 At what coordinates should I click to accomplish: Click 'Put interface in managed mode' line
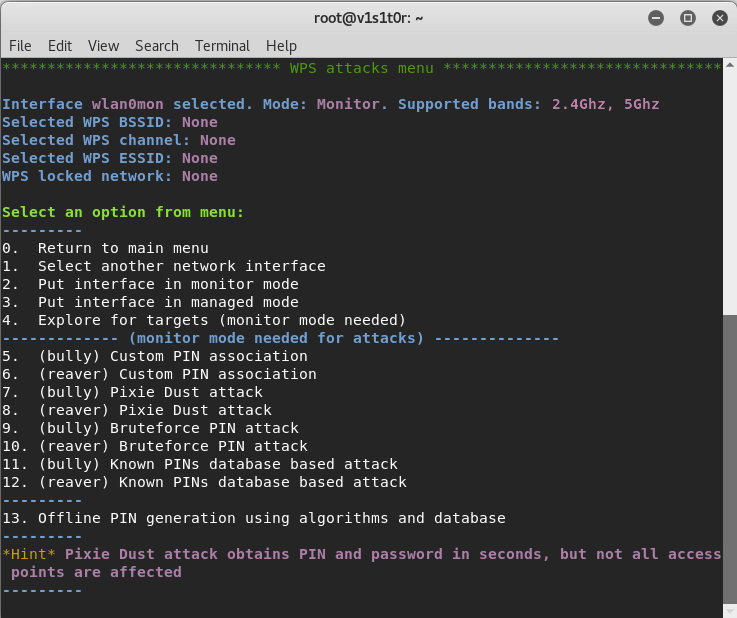(168, 302)
